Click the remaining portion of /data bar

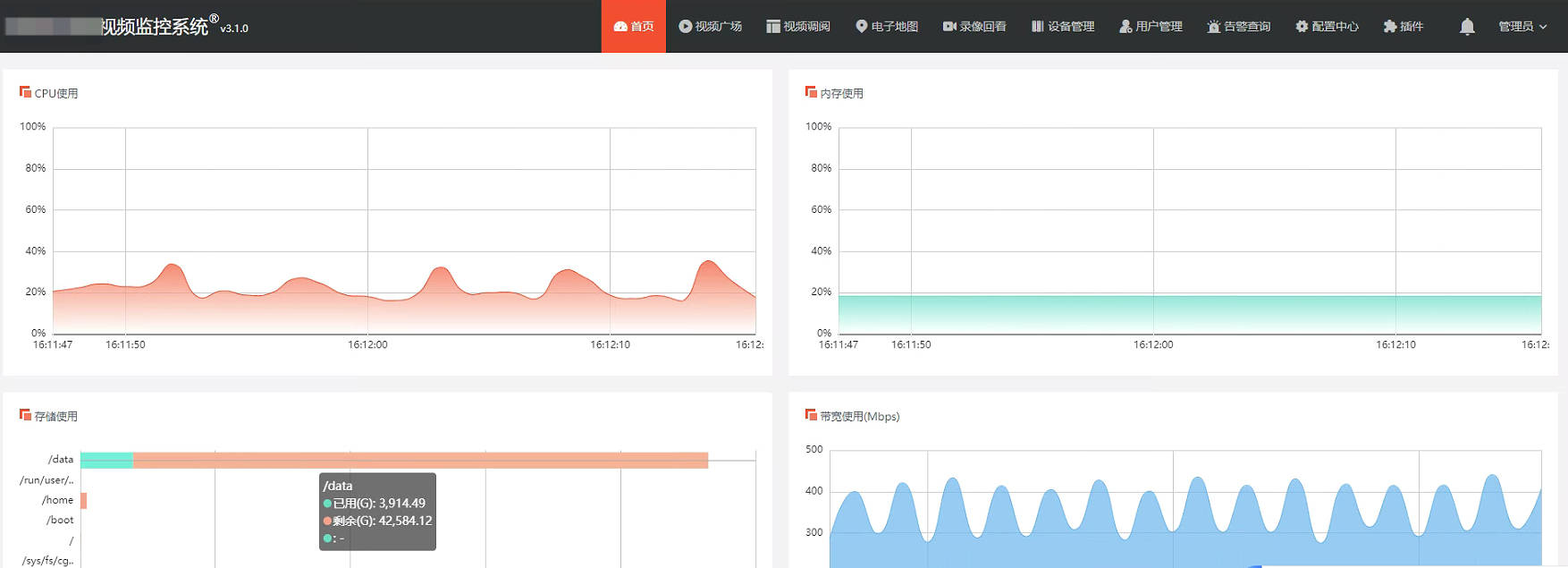point(420,460)
